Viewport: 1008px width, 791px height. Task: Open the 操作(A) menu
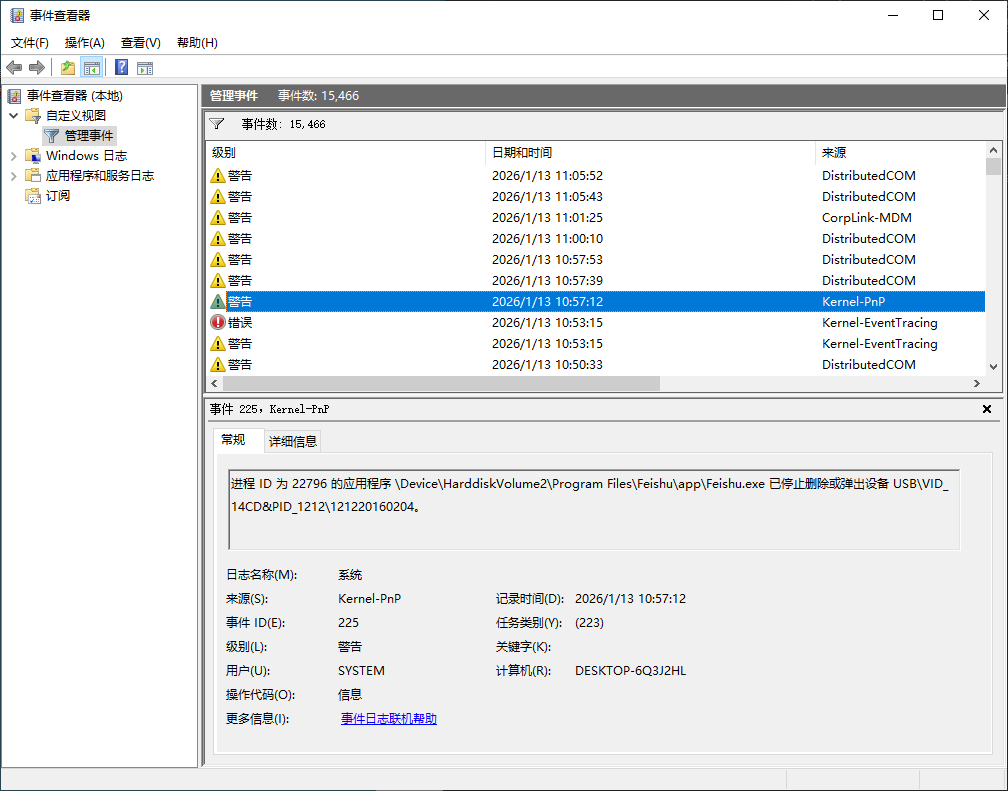84,43
